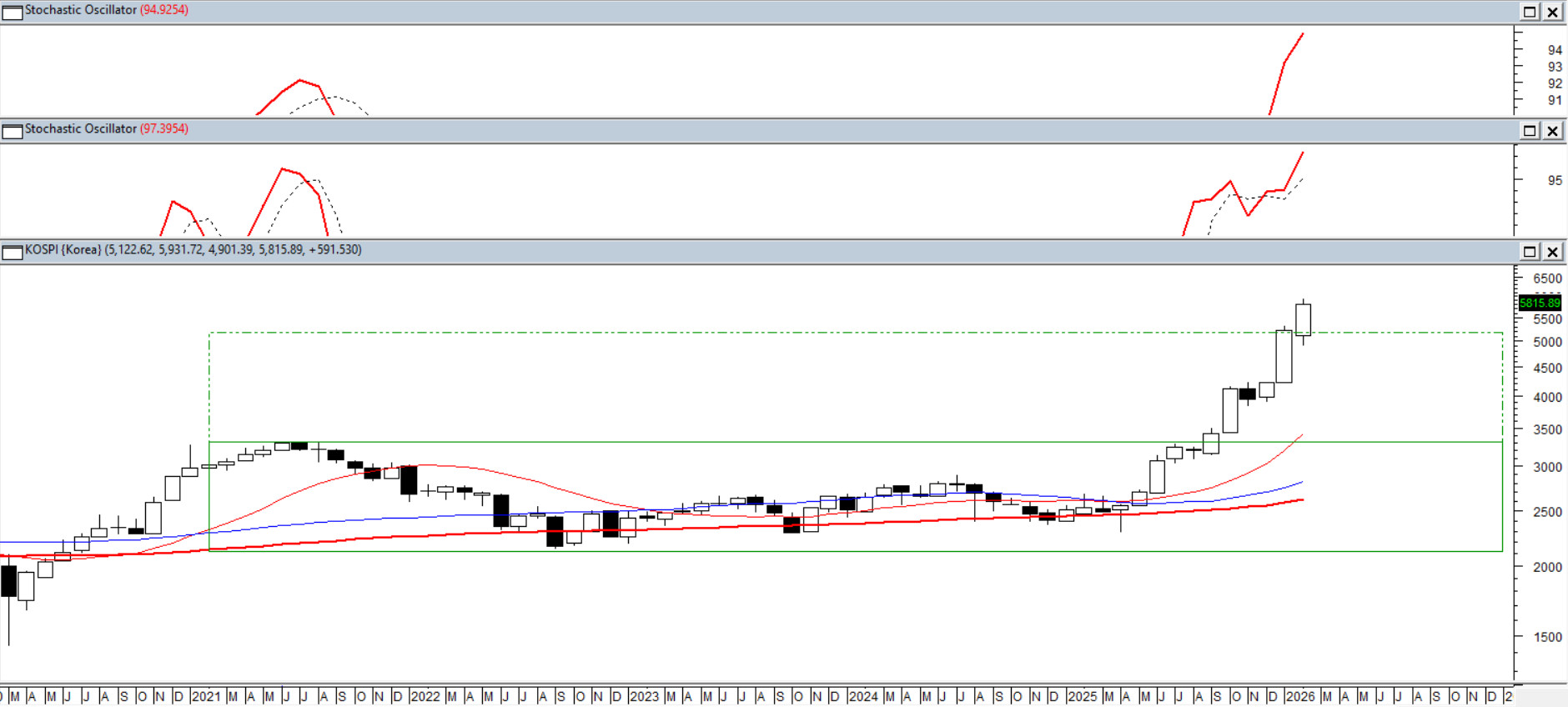Maximize the Stochastic Oscillator (97.3954) pane
Screen dimensions: 1568x707
(1530, 131)
